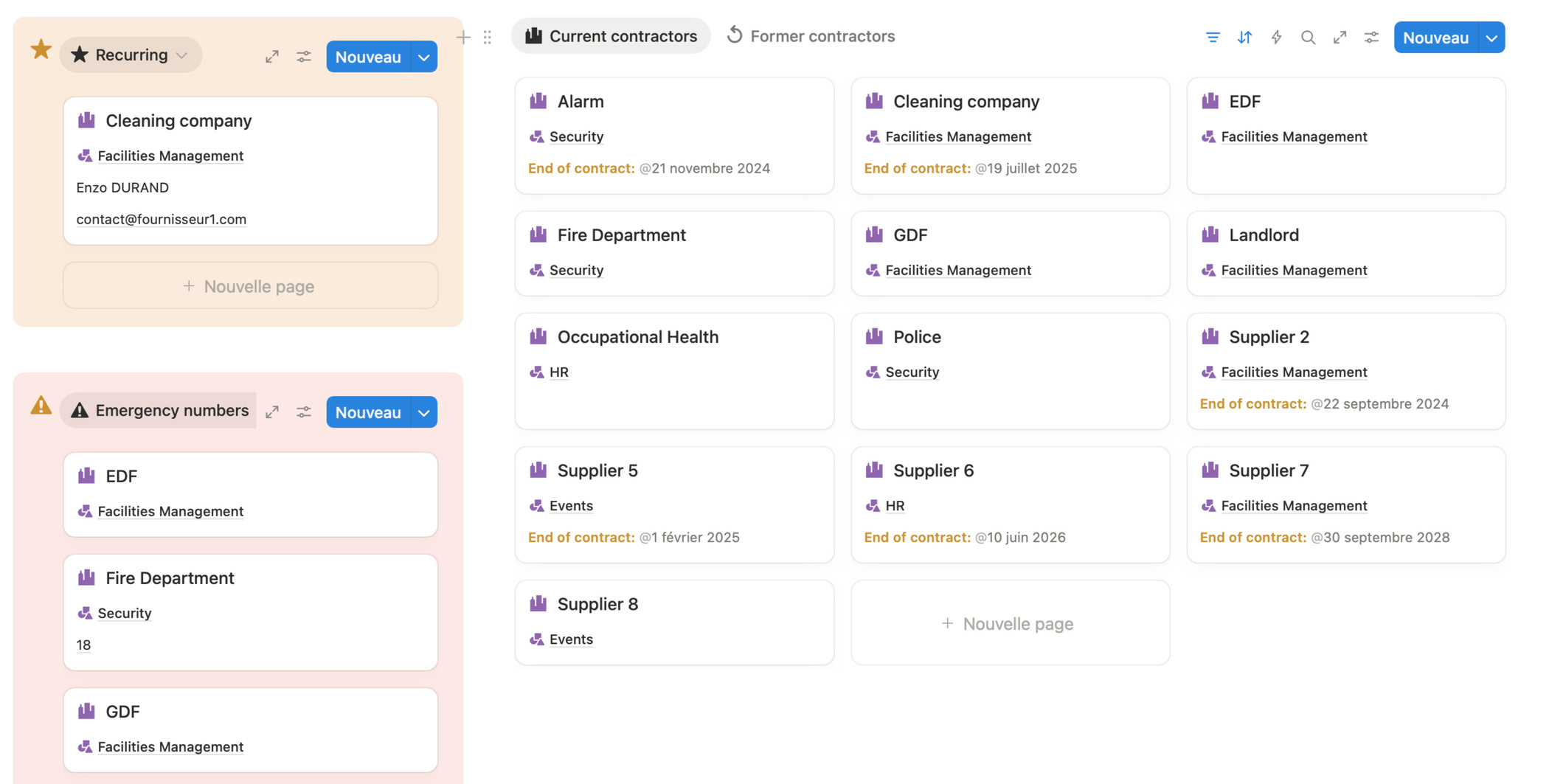Open the top-right Nouveau dropdown arrow
Image resolution: width=1549 pixels, height=784 pixels.
[1491, 38]
